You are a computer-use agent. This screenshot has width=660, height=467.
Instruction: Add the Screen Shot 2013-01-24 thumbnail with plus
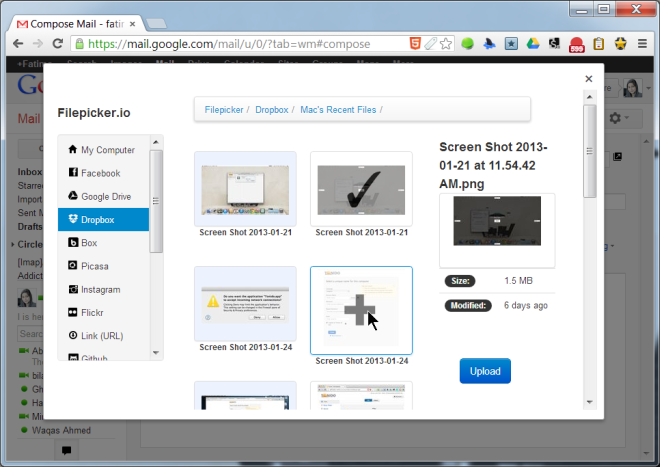[x=361, y=310]
